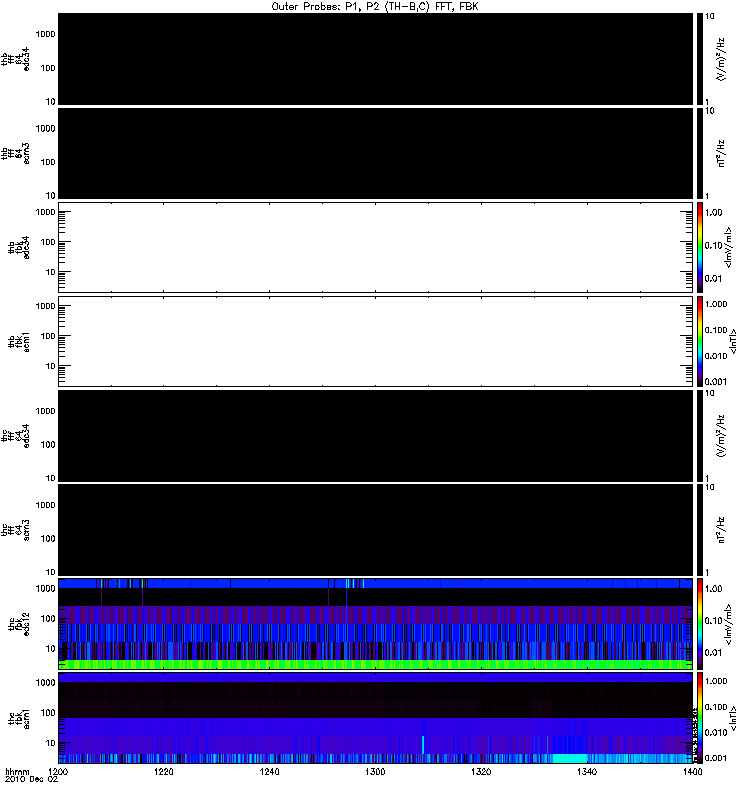The width and height of the screenshot is (750, 800).
Task: Click the '1.00' color bar value beside thb fbk edc34
Action: coord(713,213)
